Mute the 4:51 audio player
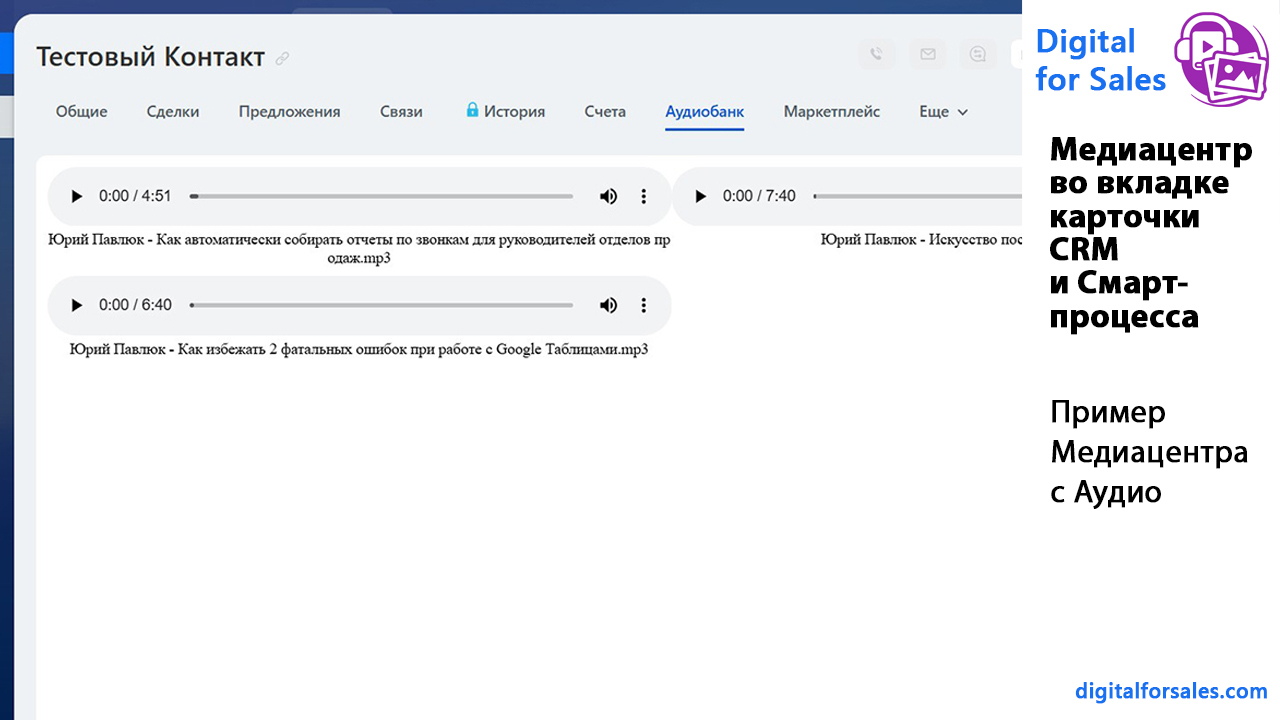Screen dimensions: 1280x720 tap(608, 196)
